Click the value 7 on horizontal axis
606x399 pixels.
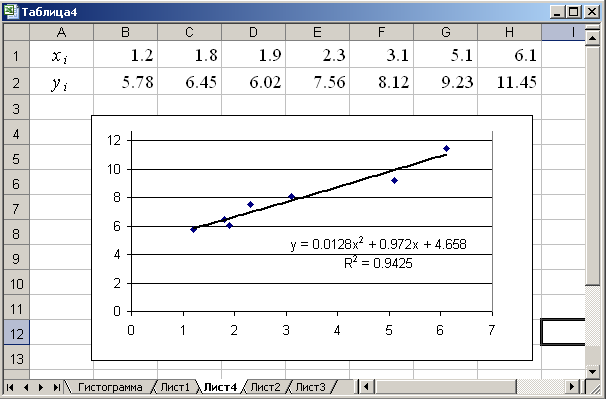492,330
